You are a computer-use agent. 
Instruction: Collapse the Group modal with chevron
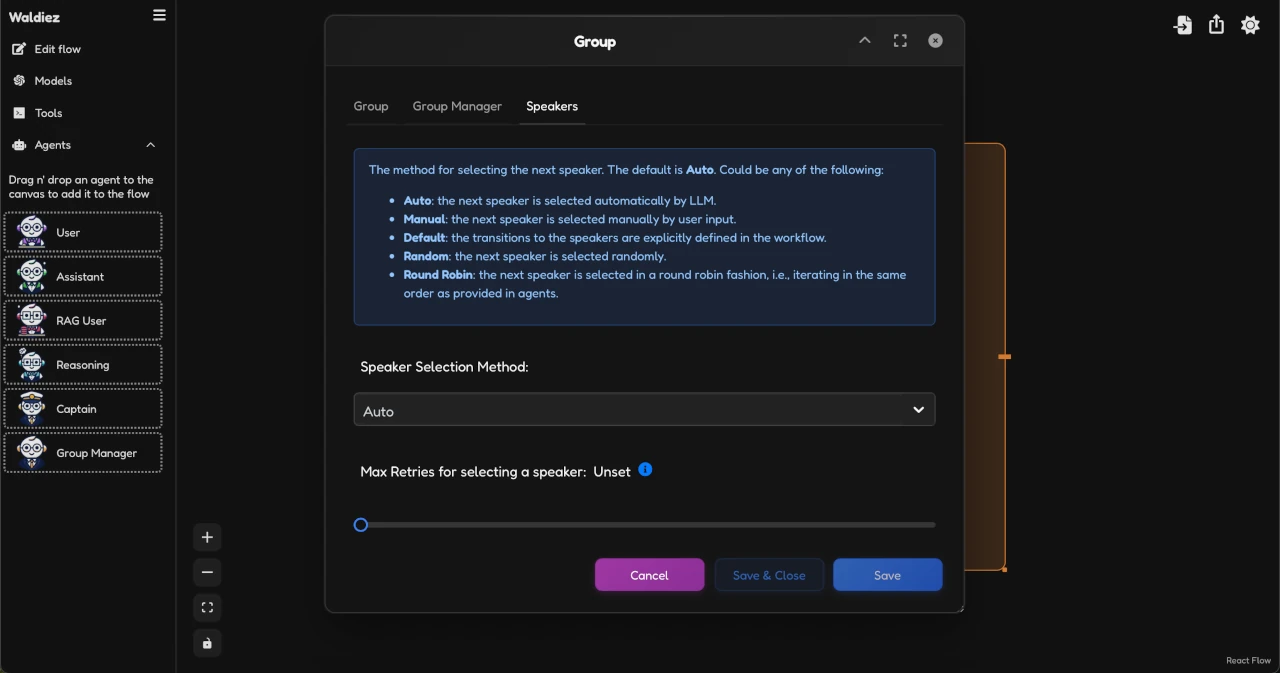coord(865,41)
